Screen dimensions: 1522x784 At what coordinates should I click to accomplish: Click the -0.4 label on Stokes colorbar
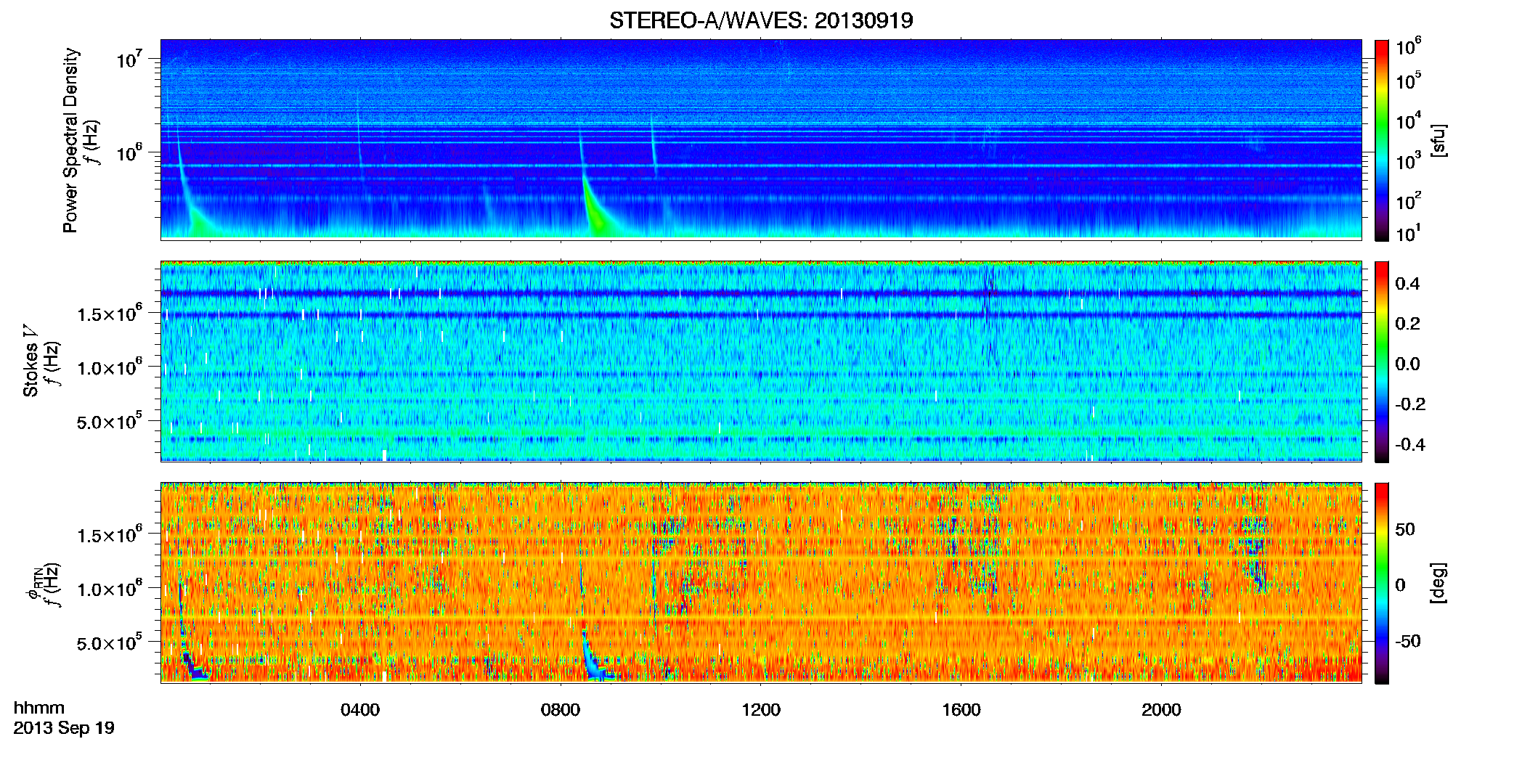click(1410, 445)
